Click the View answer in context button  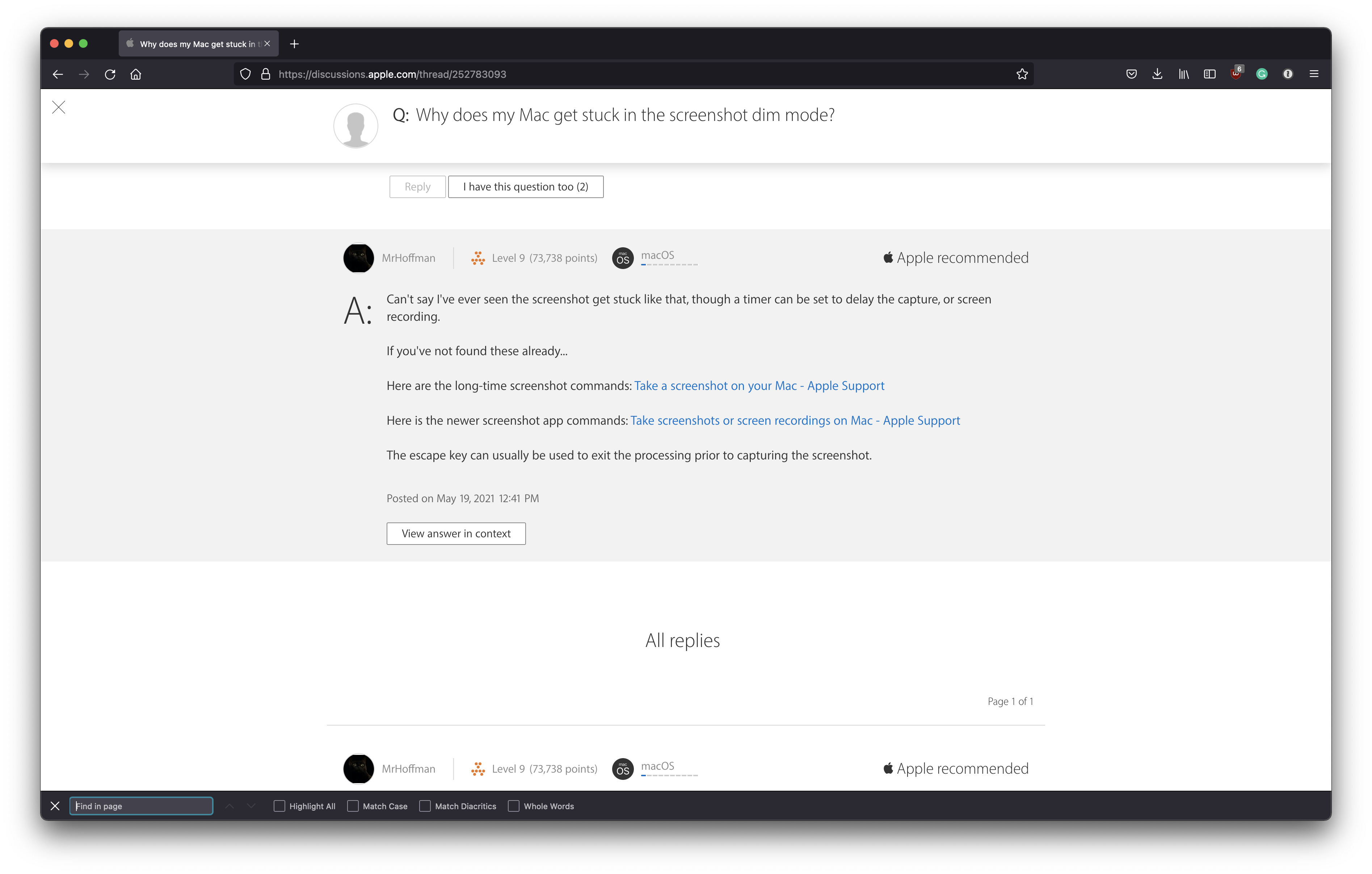(x=456, y=533)
